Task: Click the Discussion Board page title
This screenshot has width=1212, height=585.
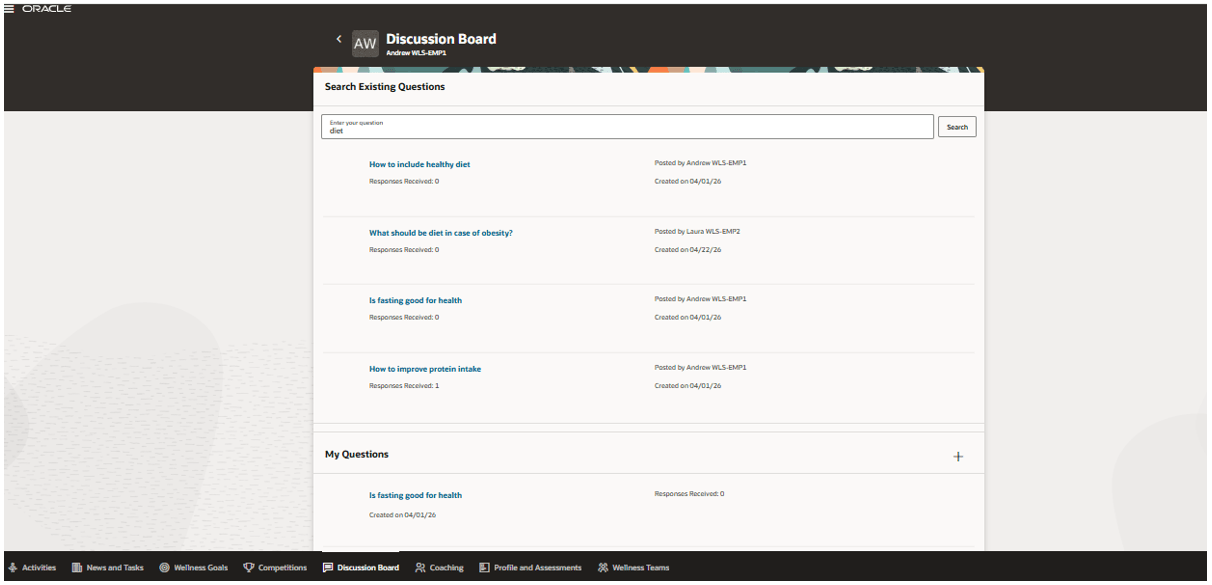Action: (x=441, y=39)
